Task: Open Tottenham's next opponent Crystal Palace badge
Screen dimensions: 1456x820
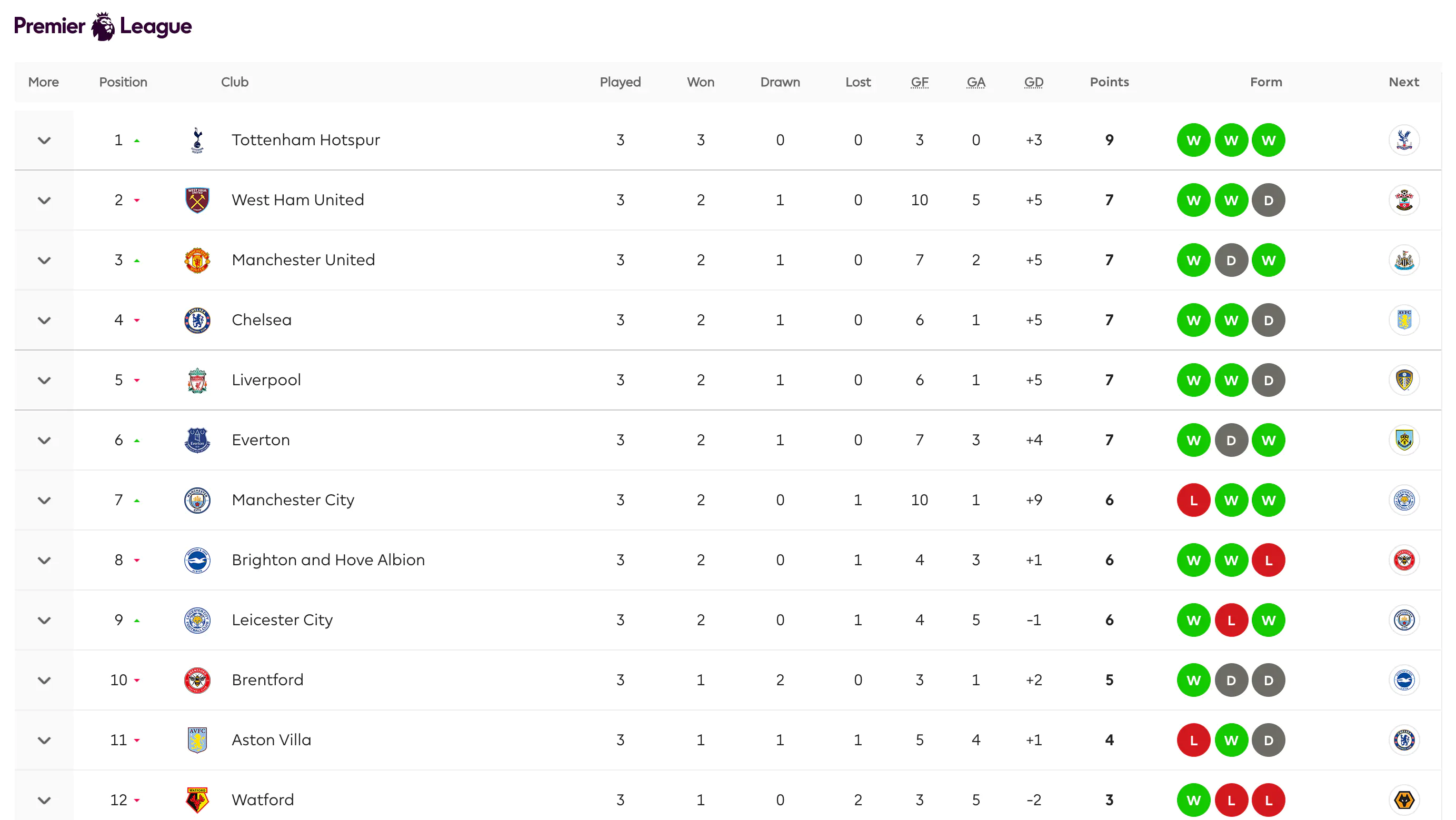Action: 1404,140
